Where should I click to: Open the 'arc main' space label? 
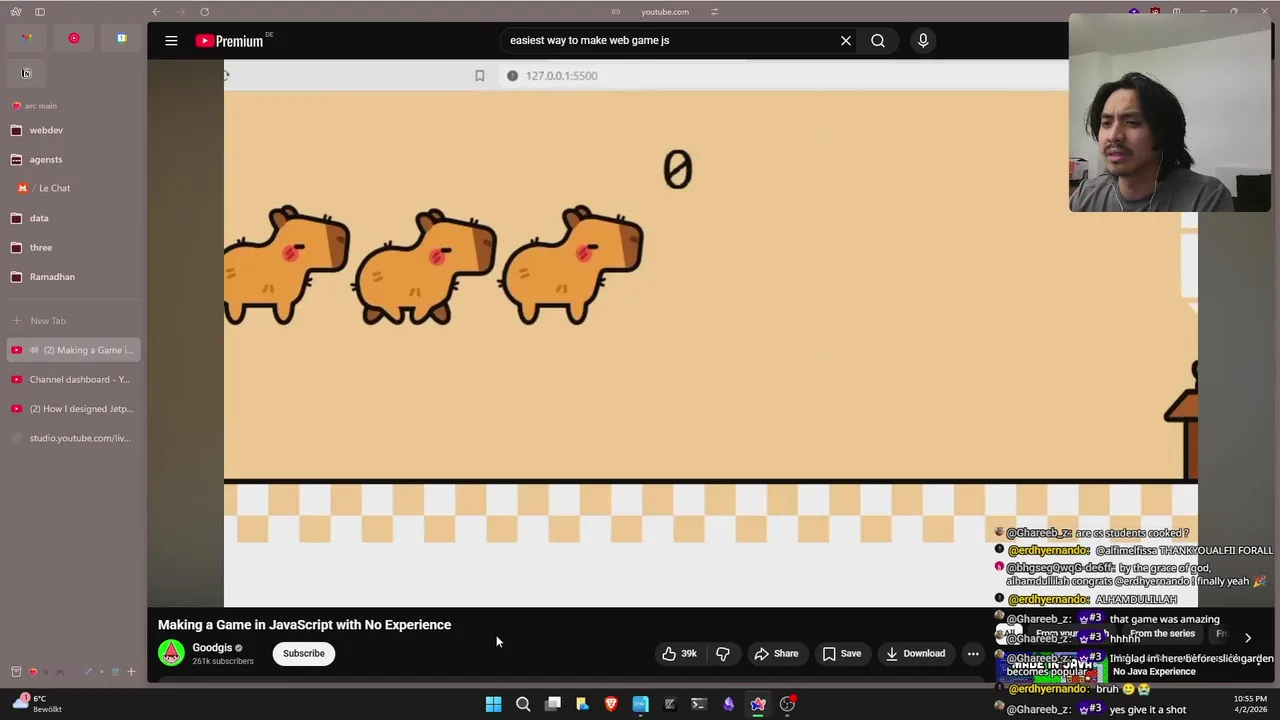tap(41, 106)
